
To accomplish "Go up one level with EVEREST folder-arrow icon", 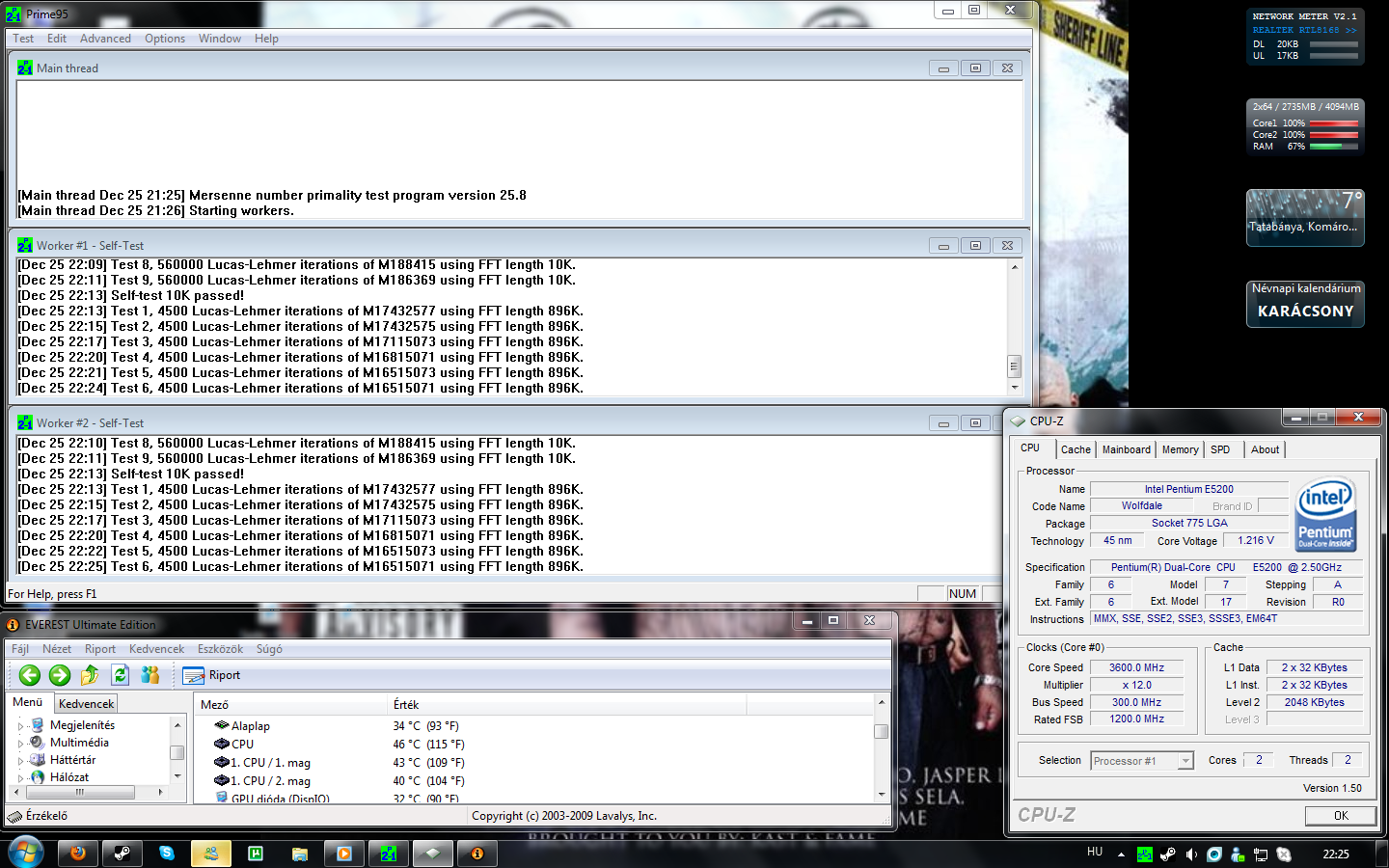I will pos(90,675).
